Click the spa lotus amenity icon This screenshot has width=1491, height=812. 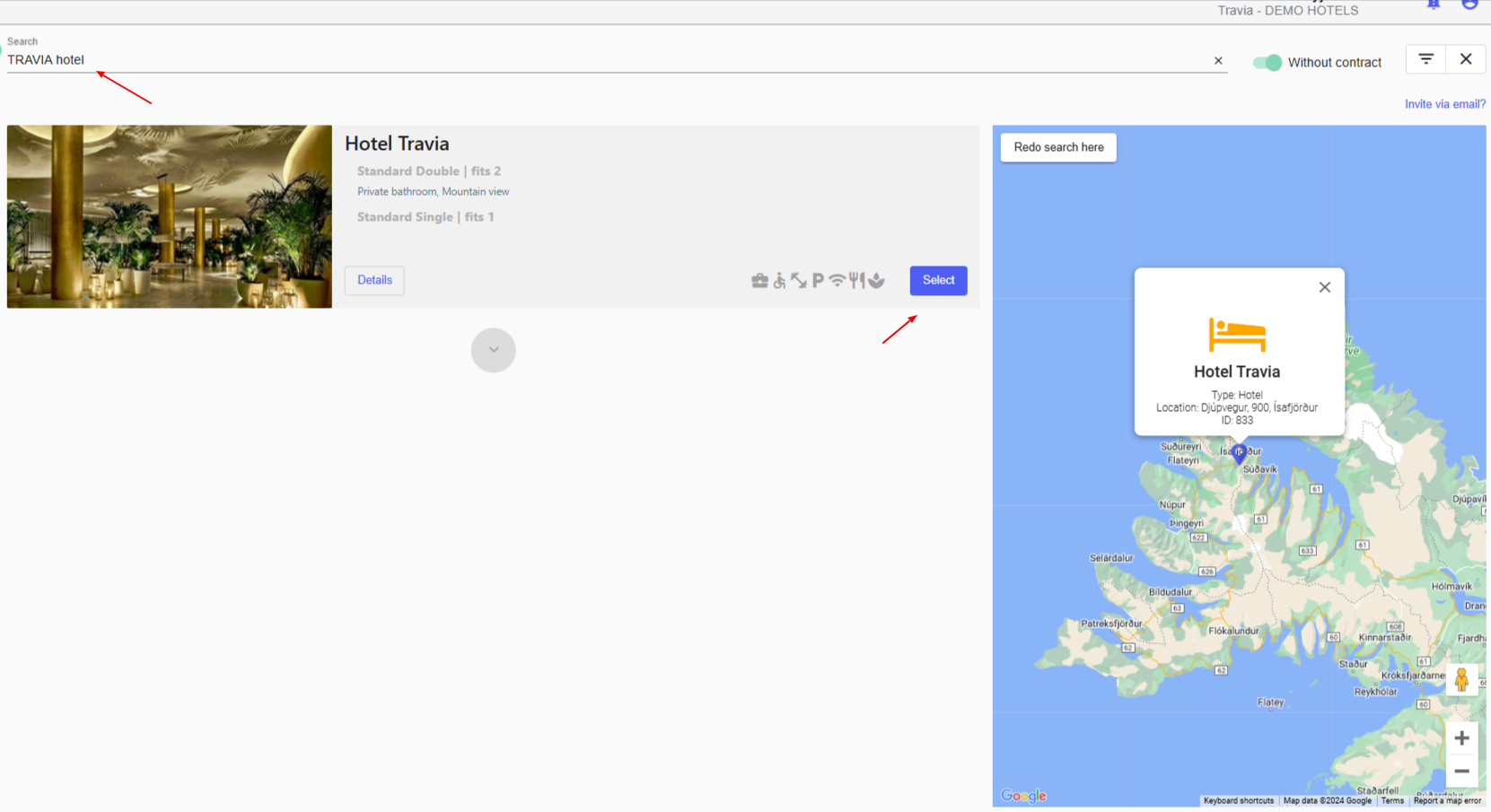(x=876, y=281)
